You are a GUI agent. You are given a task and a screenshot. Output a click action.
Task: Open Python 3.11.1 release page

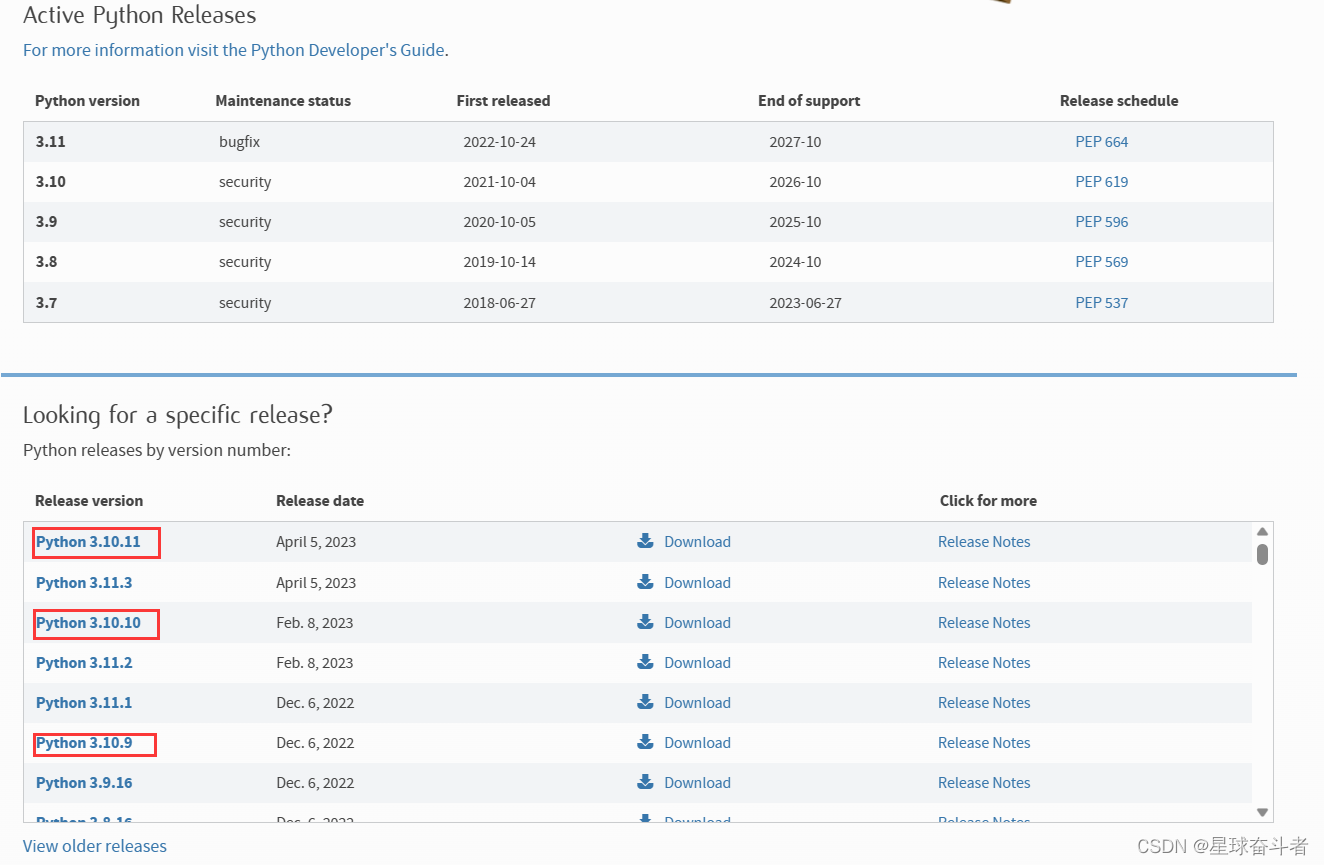(84, 702)
